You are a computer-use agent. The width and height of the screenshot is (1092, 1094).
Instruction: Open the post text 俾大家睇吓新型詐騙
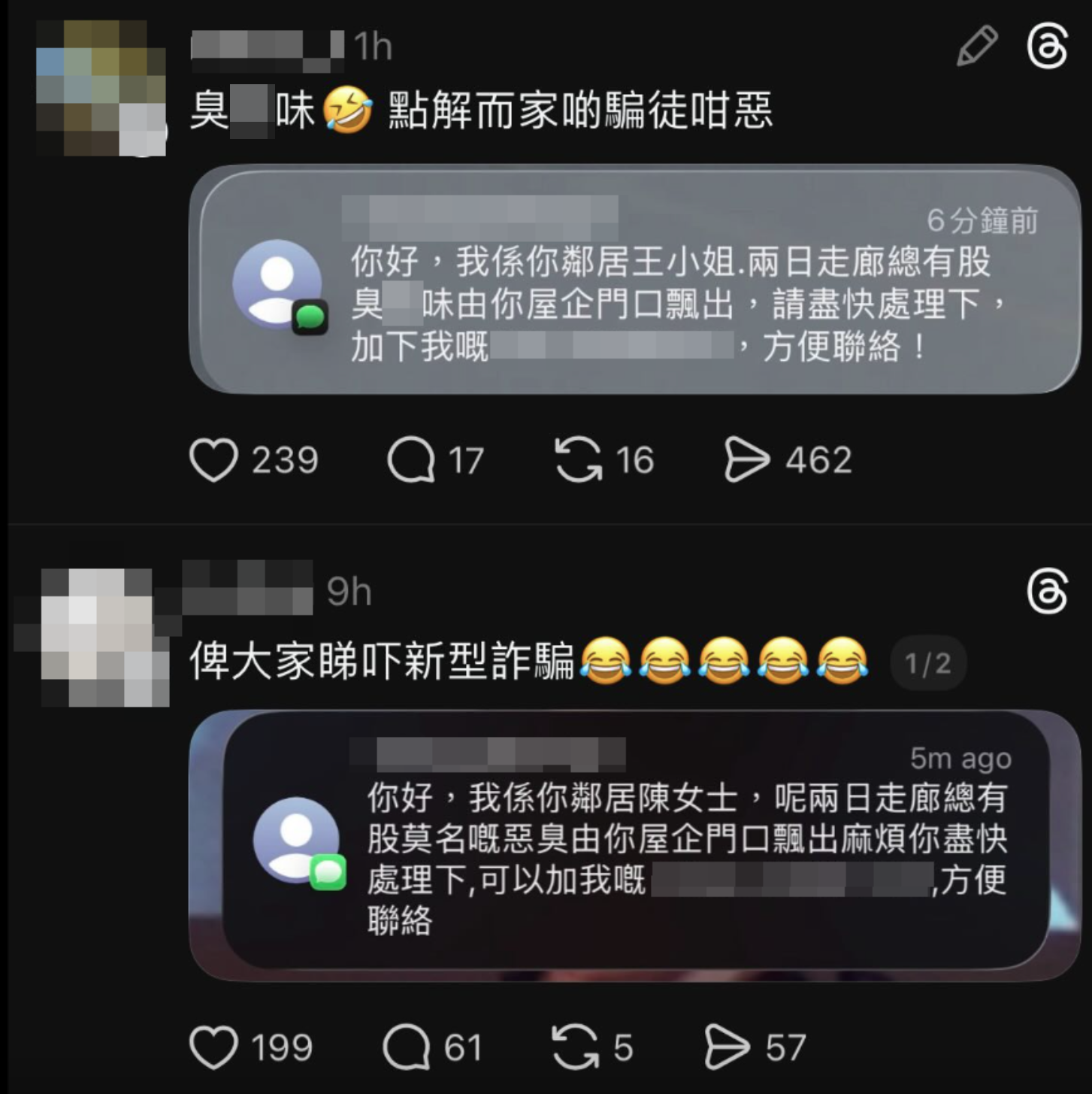(383, 662)
